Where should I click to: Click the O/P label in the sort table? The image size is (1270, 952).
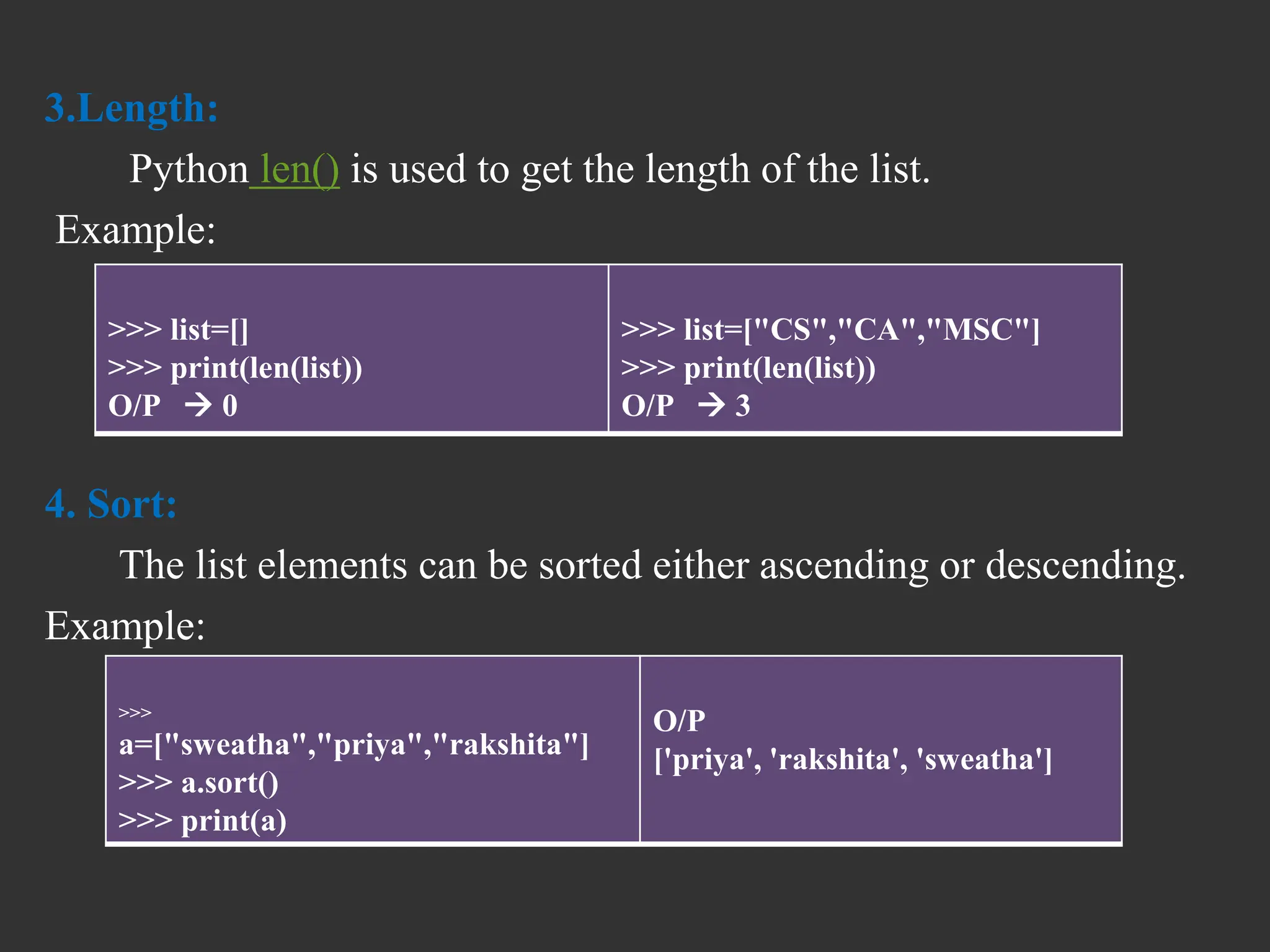coord(679,721)
